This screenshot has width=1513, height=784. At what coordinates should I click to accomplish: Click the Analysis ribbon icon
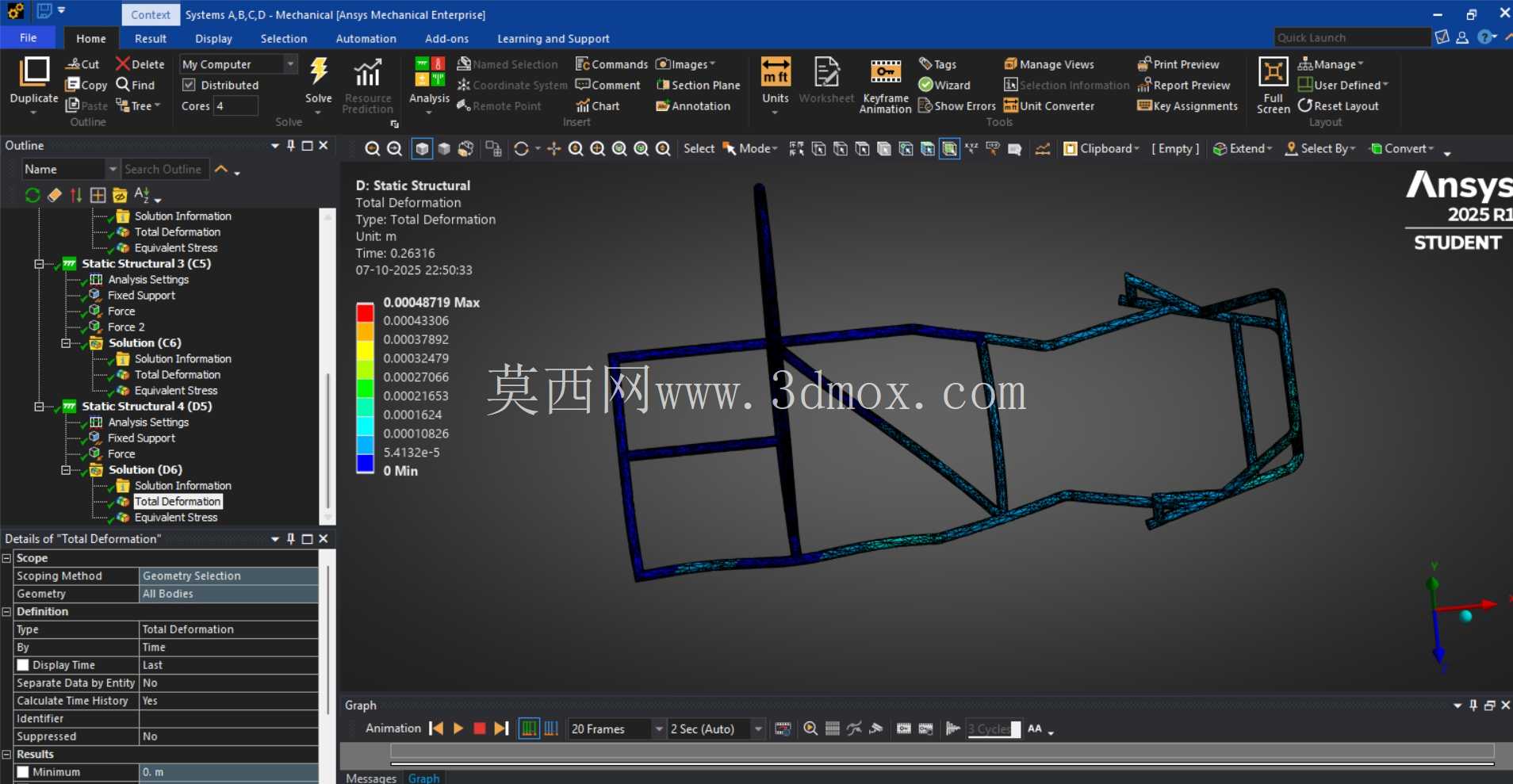[429, 71]
